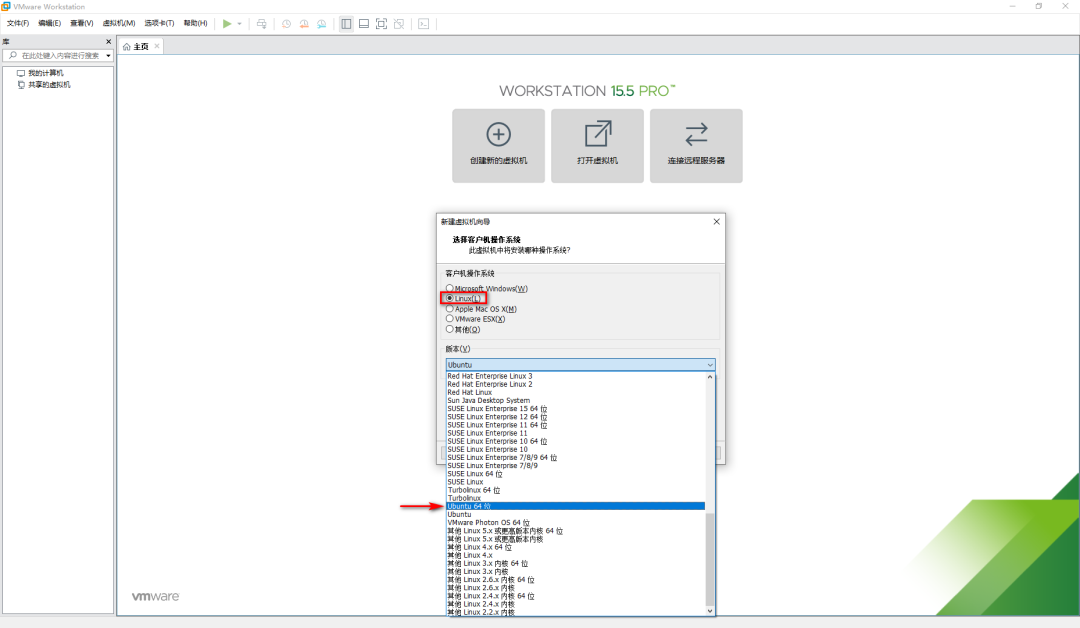Click the green Power On play icon
The image size is (1080, 628).
pos(227,23)
